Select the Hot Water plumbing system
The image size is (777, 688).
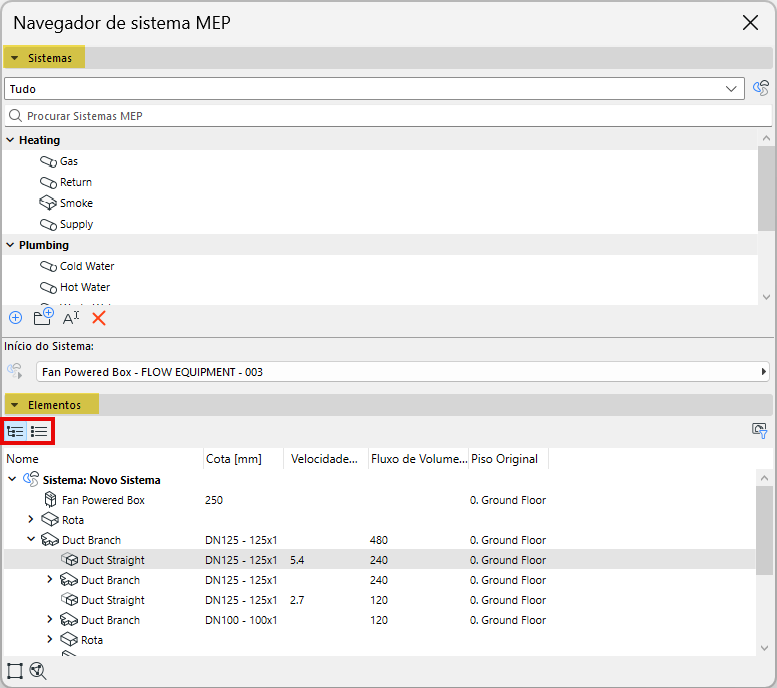(x=380, y=287)
